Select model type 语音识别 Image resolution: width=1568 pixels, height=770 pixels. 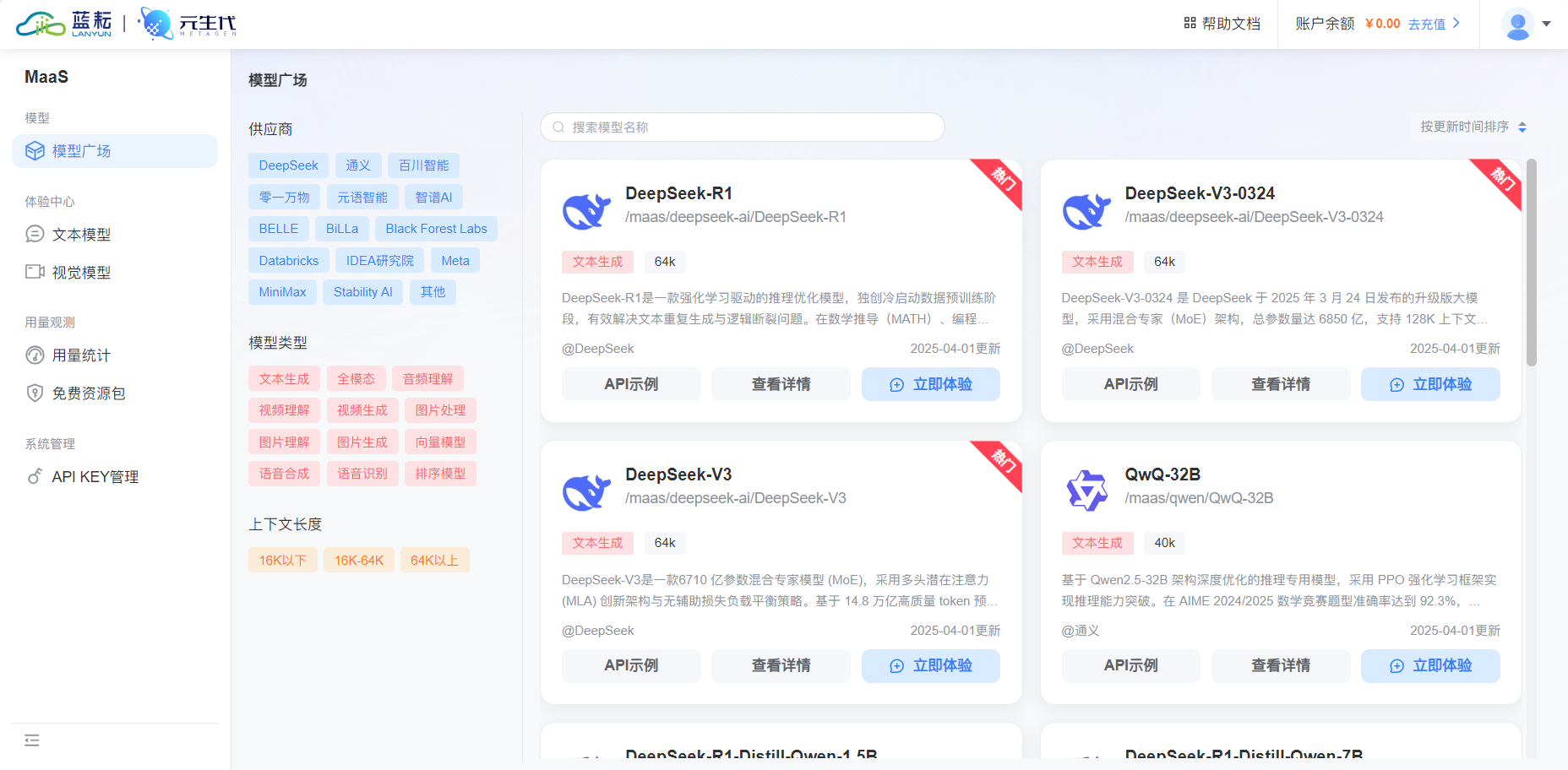point(362,474)
